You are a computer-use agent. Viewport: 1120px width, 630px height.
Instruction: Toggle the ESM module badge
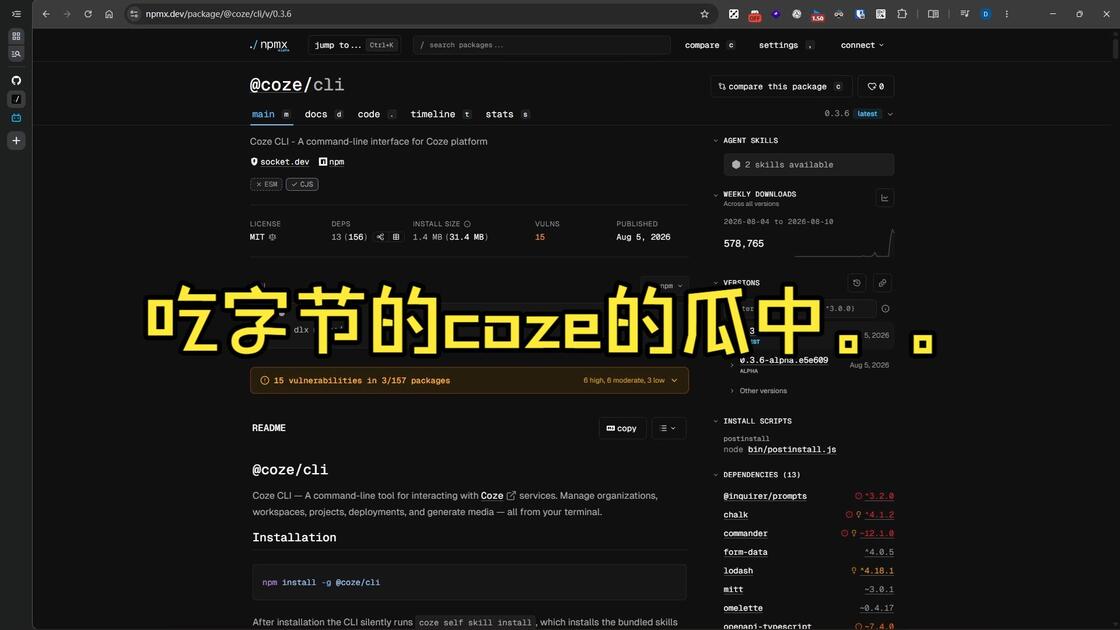pos(266,184)
